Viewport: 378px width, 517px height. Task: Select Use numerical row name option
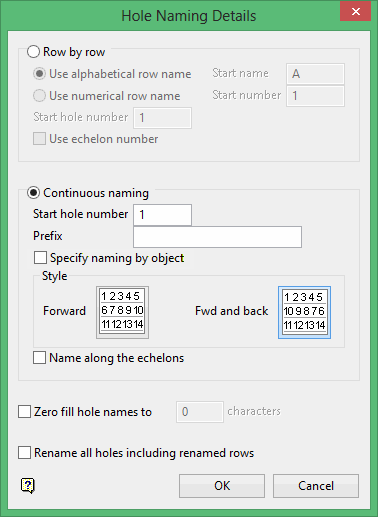coord(39,96)
